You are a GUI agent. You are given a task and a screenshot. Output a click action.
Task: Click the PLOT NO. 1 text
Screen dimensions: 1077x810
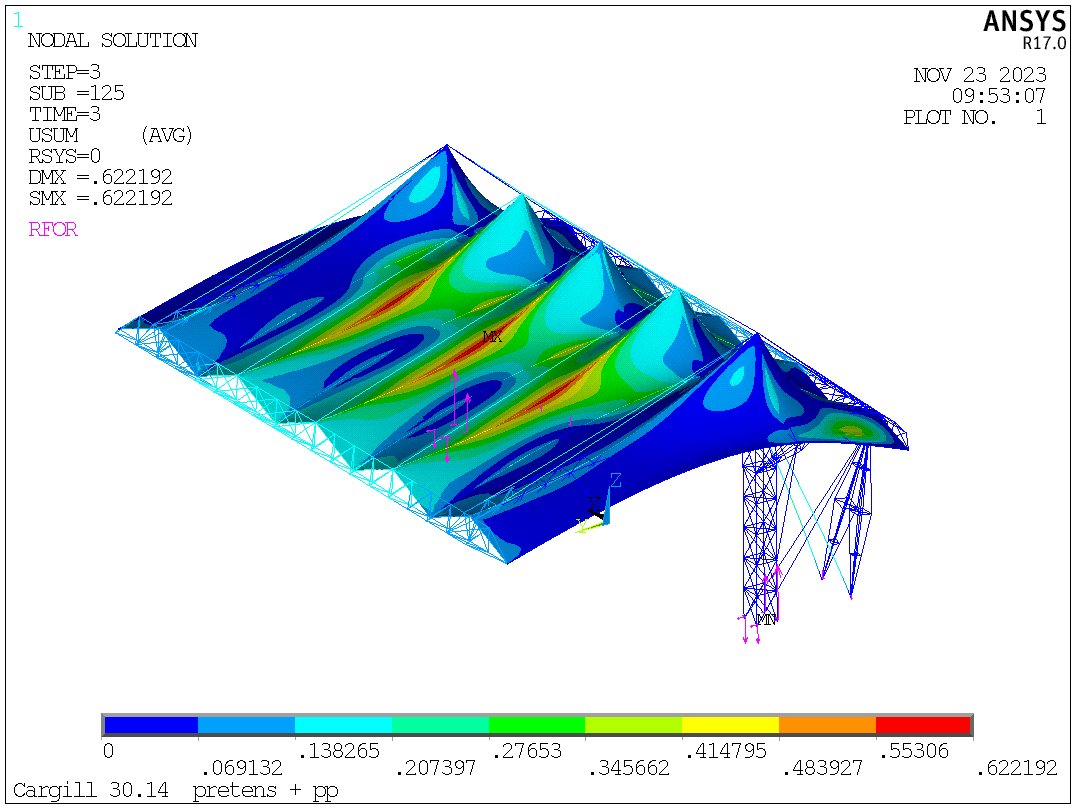coord(974,117)
